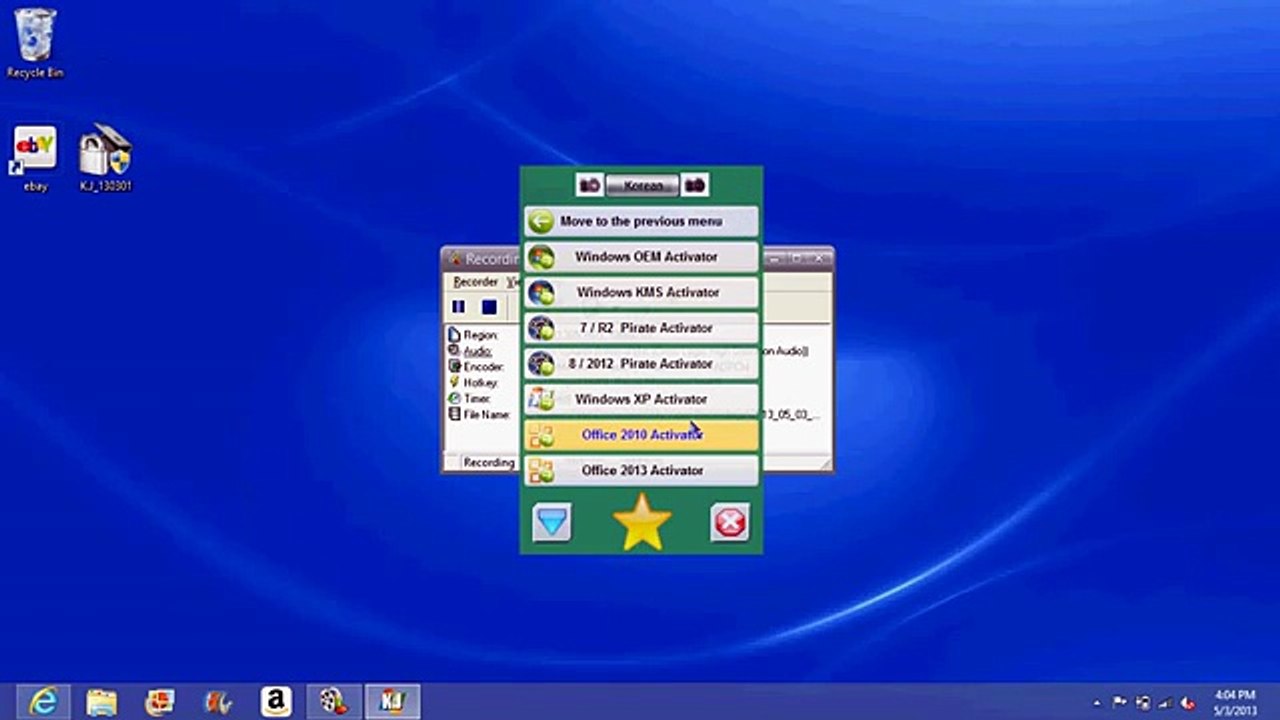Image resolution: width=1280 pixels, height=720 pixels.
Task: Click the Hotkey label in Recording window
Action: [x=480, y=383]
